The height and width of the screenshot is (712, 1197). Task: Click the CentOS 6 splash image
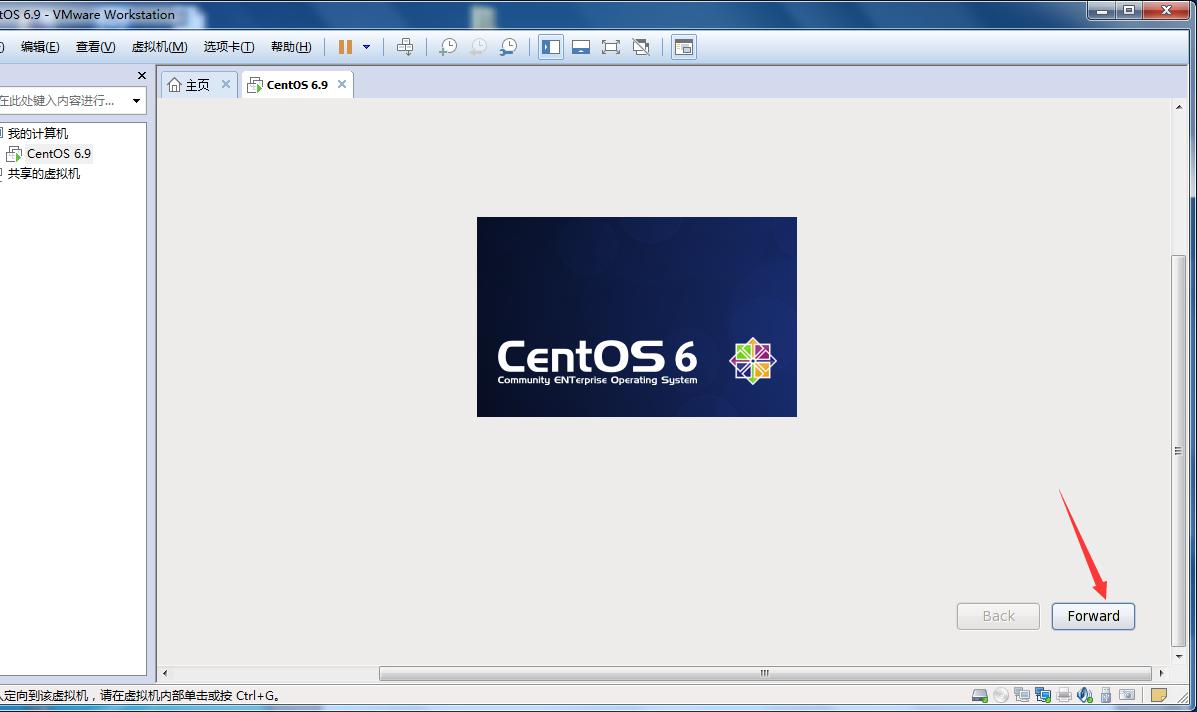(637, 317)
